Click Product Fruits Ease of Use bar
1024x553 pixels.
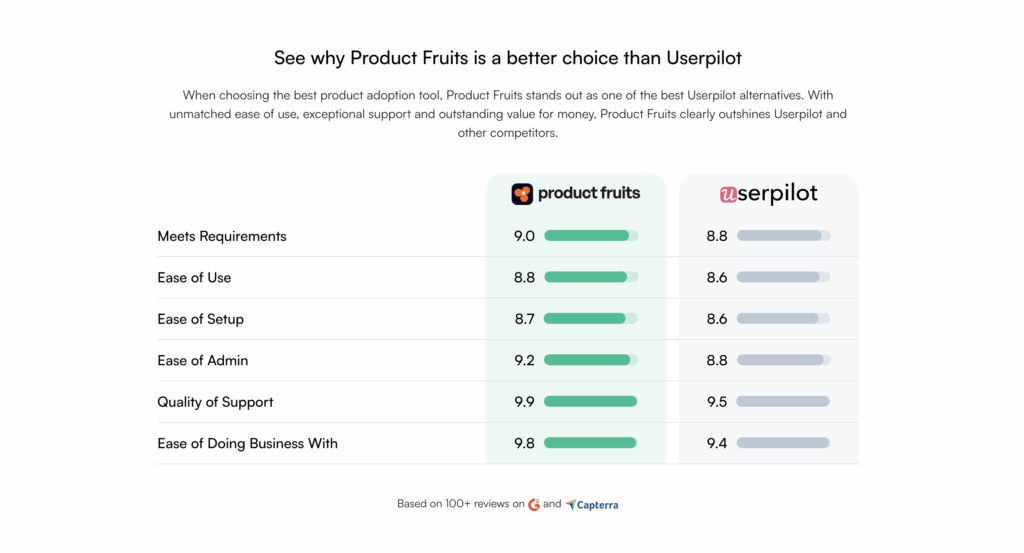click(590, 277)
